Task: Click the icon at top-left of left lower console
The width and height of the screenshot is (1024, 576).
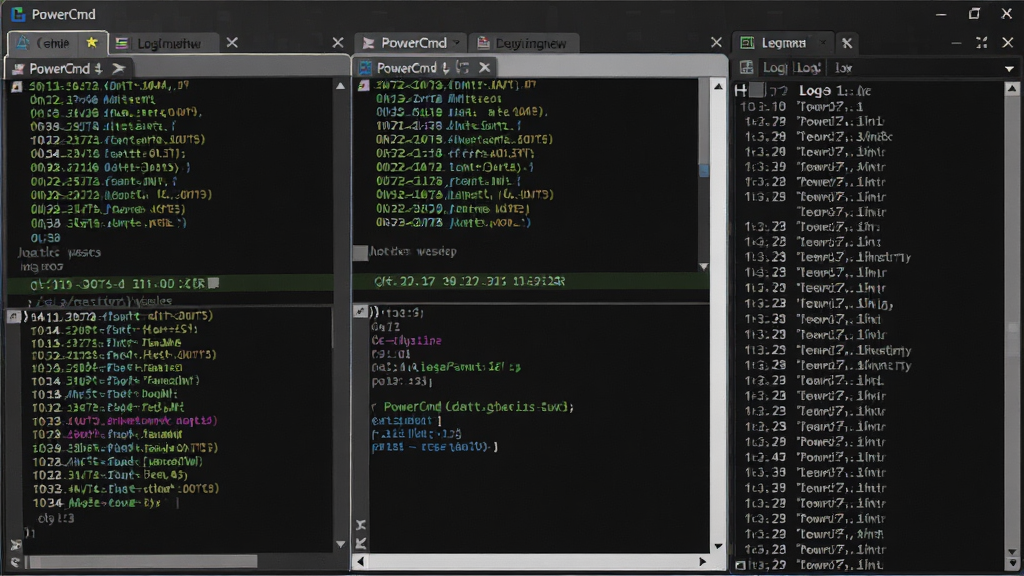Action: click(x=14, y=317)
